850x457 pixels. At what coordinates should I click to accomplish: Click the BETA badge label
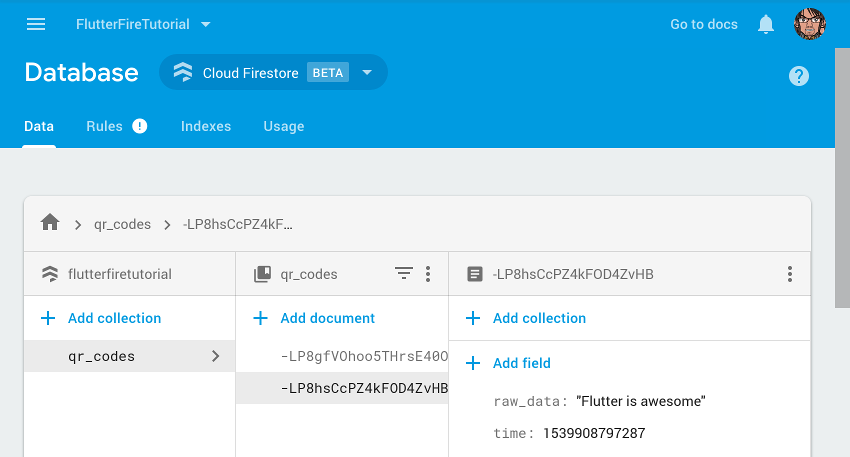(x=328, y=73)
